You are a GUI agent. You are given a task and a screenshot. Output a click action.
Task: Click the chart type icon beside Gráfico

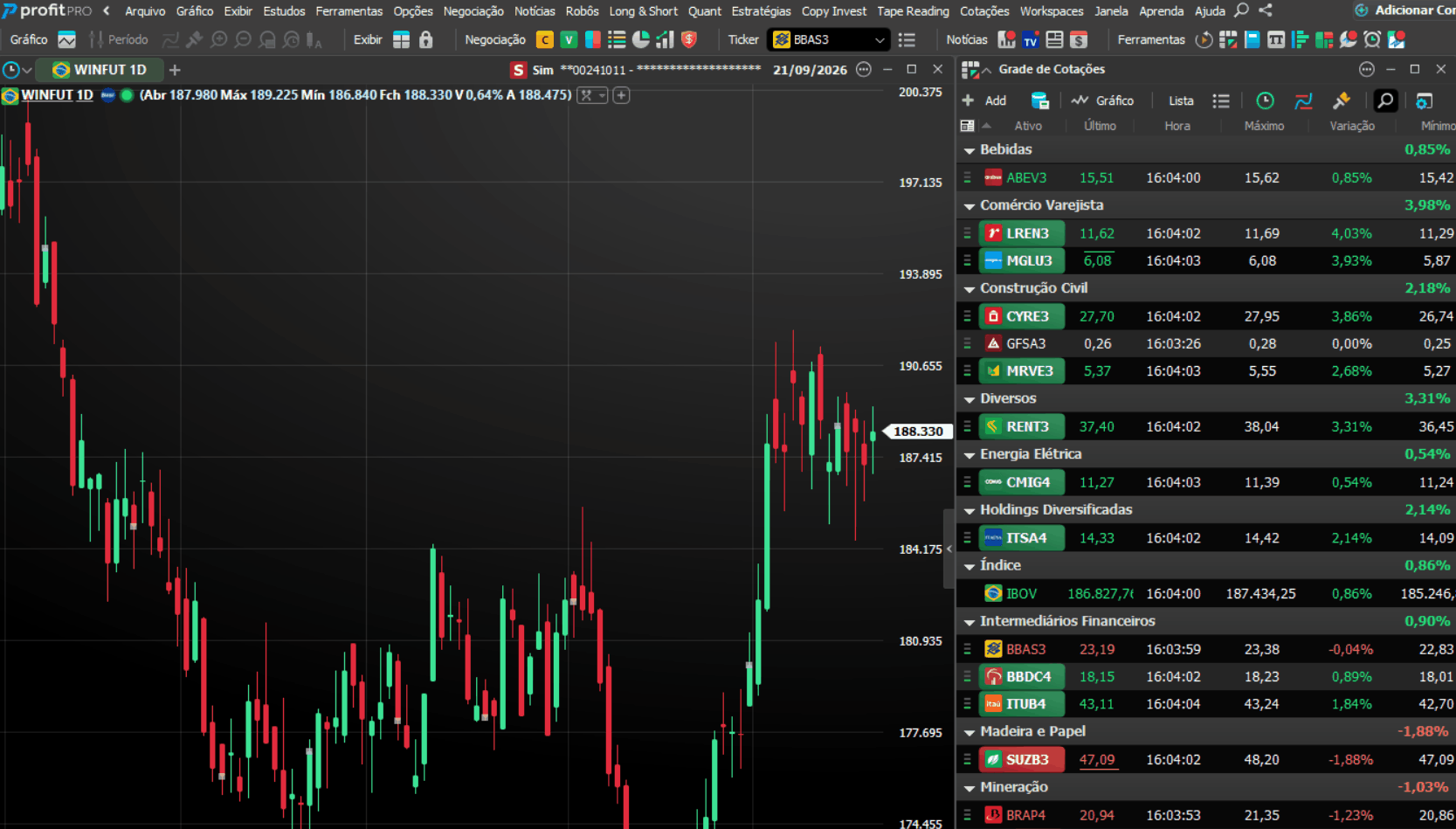(x=67, y=39)
